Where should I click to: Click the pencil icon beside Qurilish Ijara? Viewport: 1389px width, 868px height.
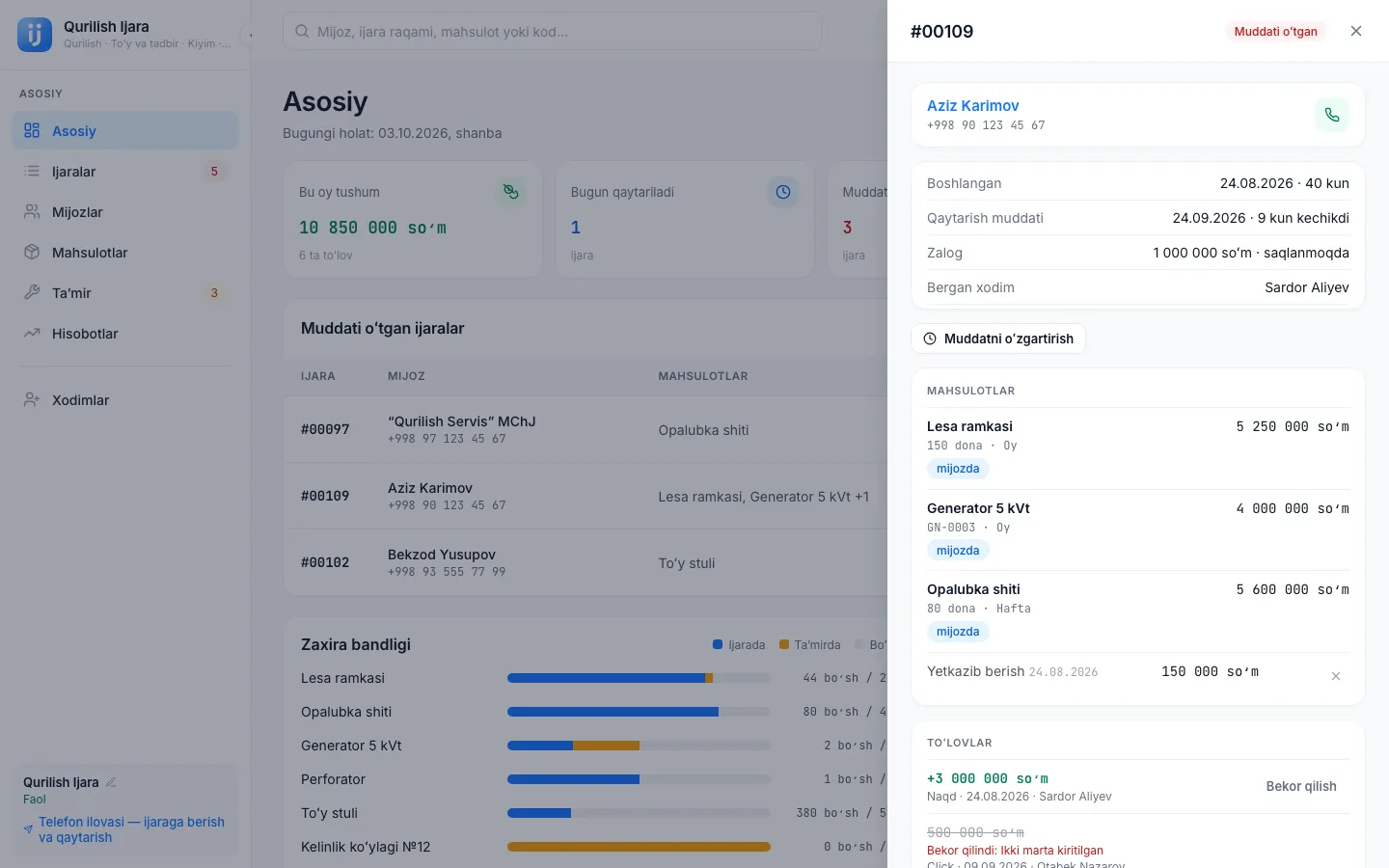pos(111,782)
